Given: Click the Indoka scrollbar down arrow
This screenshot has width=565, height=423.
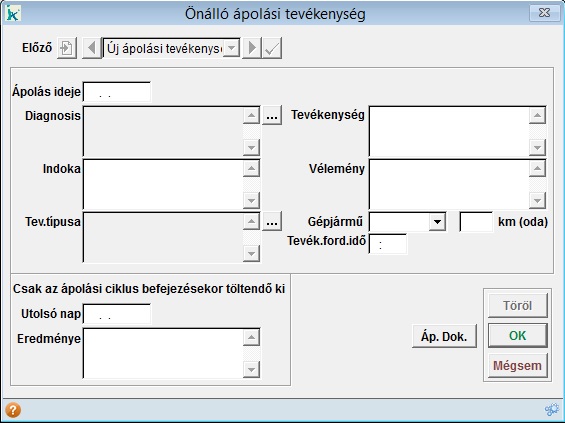Looking at the screenshot, I should click(x=252, y=200).
